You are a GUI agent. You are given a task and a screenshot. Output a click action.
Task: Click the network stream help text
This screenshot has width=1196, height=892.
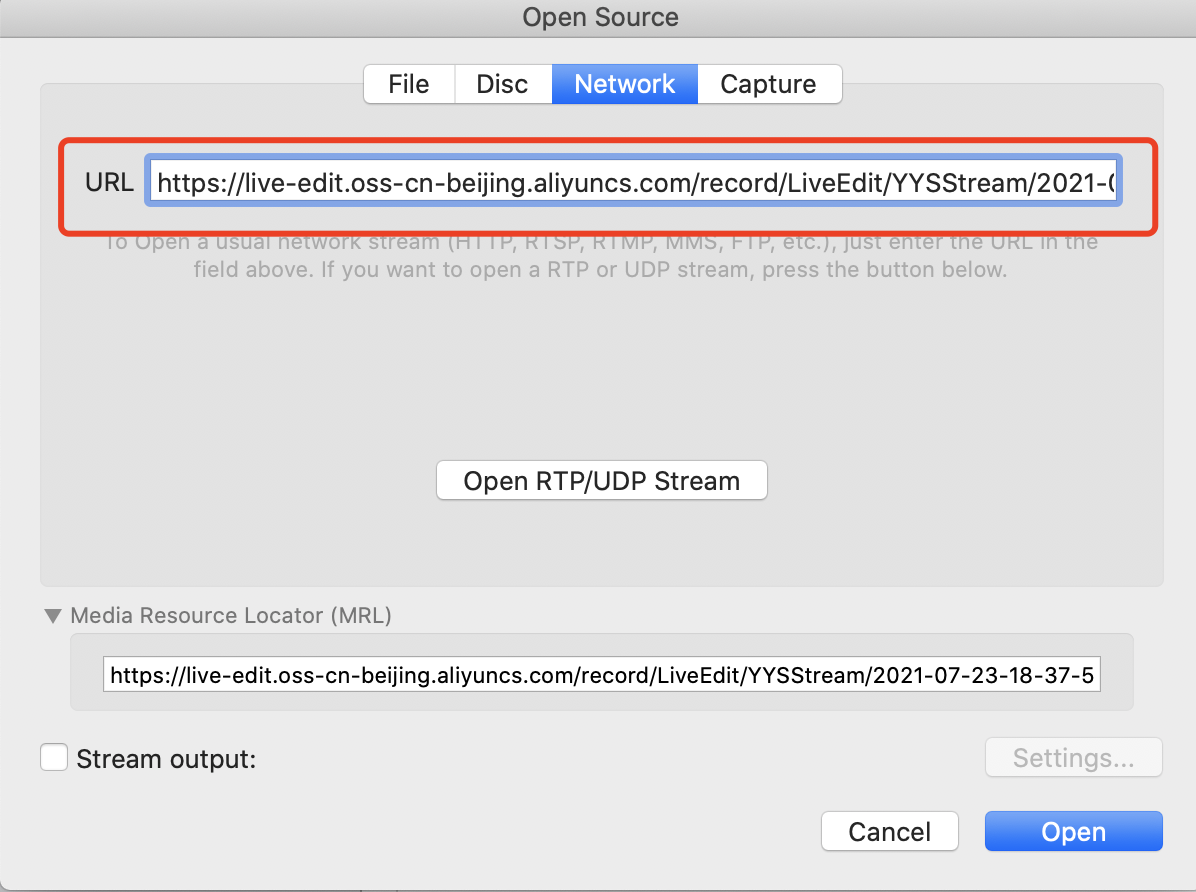coord(600,256)
